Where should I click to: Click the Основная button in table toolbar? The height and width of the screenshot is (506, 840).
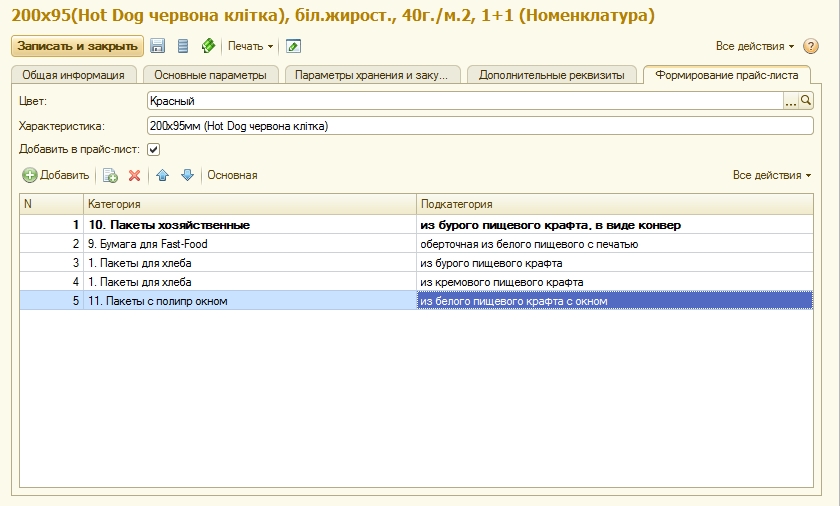[x=232, y=175]
